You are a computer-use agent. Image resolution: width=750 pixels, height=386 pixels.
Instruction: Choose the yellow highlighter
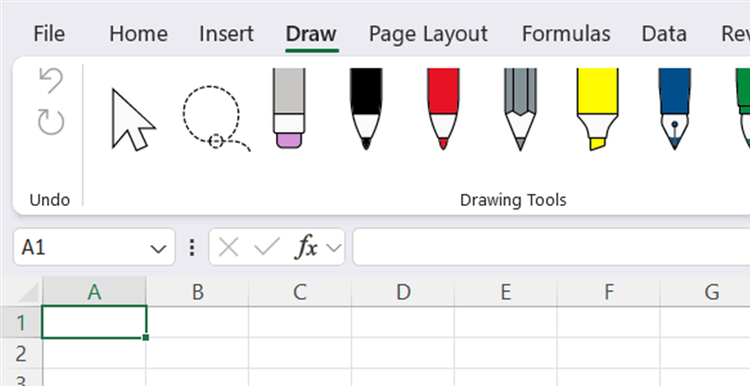pos(597,109)
